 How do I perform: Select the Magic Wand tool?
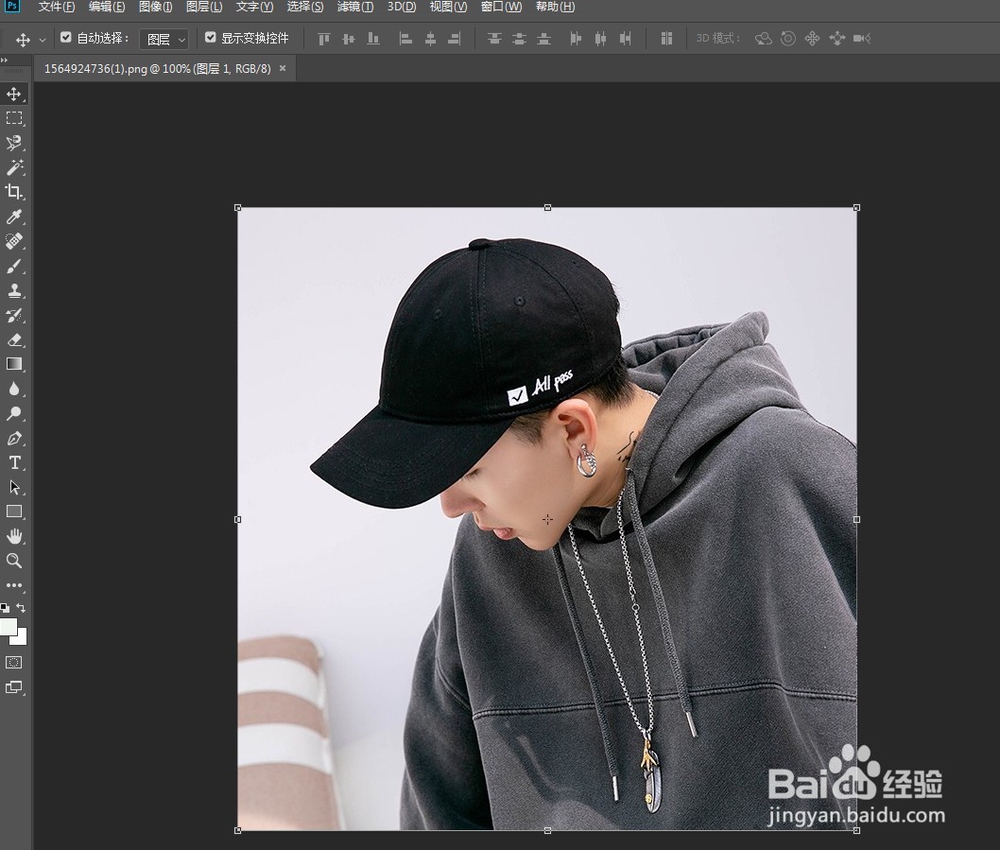(x=14, y=168)
